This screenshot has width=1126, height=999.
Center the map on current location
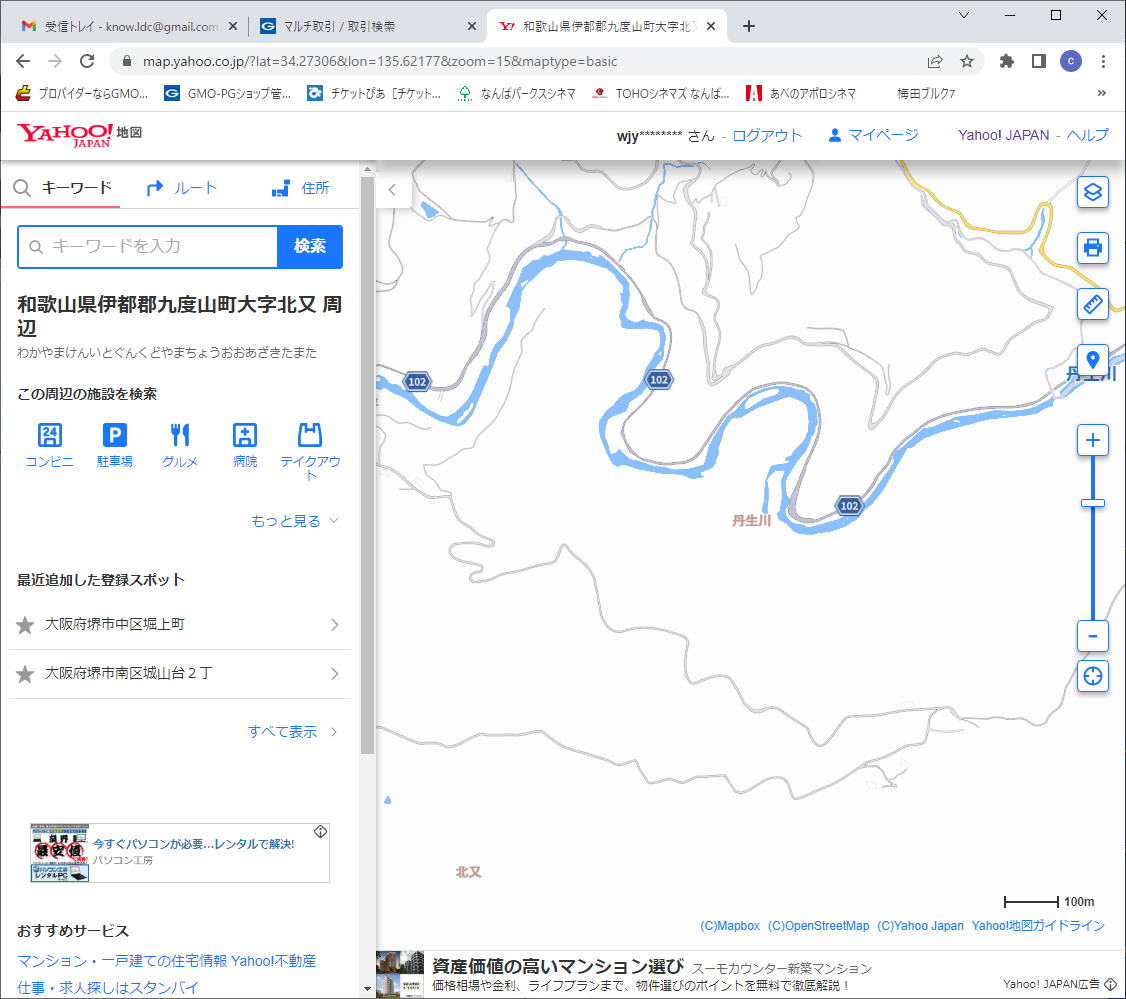tap(1093, 676)
